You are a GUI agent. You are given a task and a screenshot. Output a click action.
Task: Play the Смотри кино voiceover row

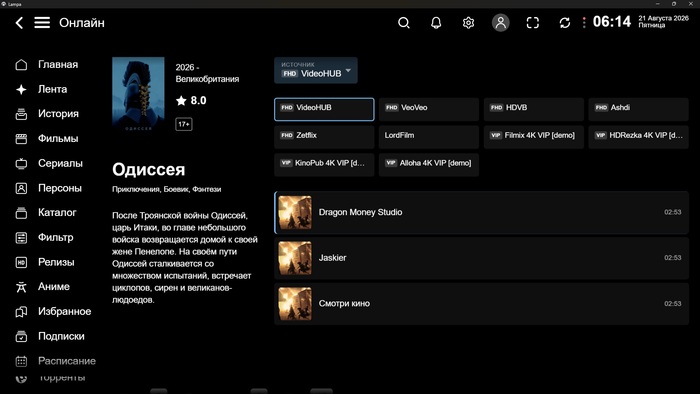click(481, 303)
